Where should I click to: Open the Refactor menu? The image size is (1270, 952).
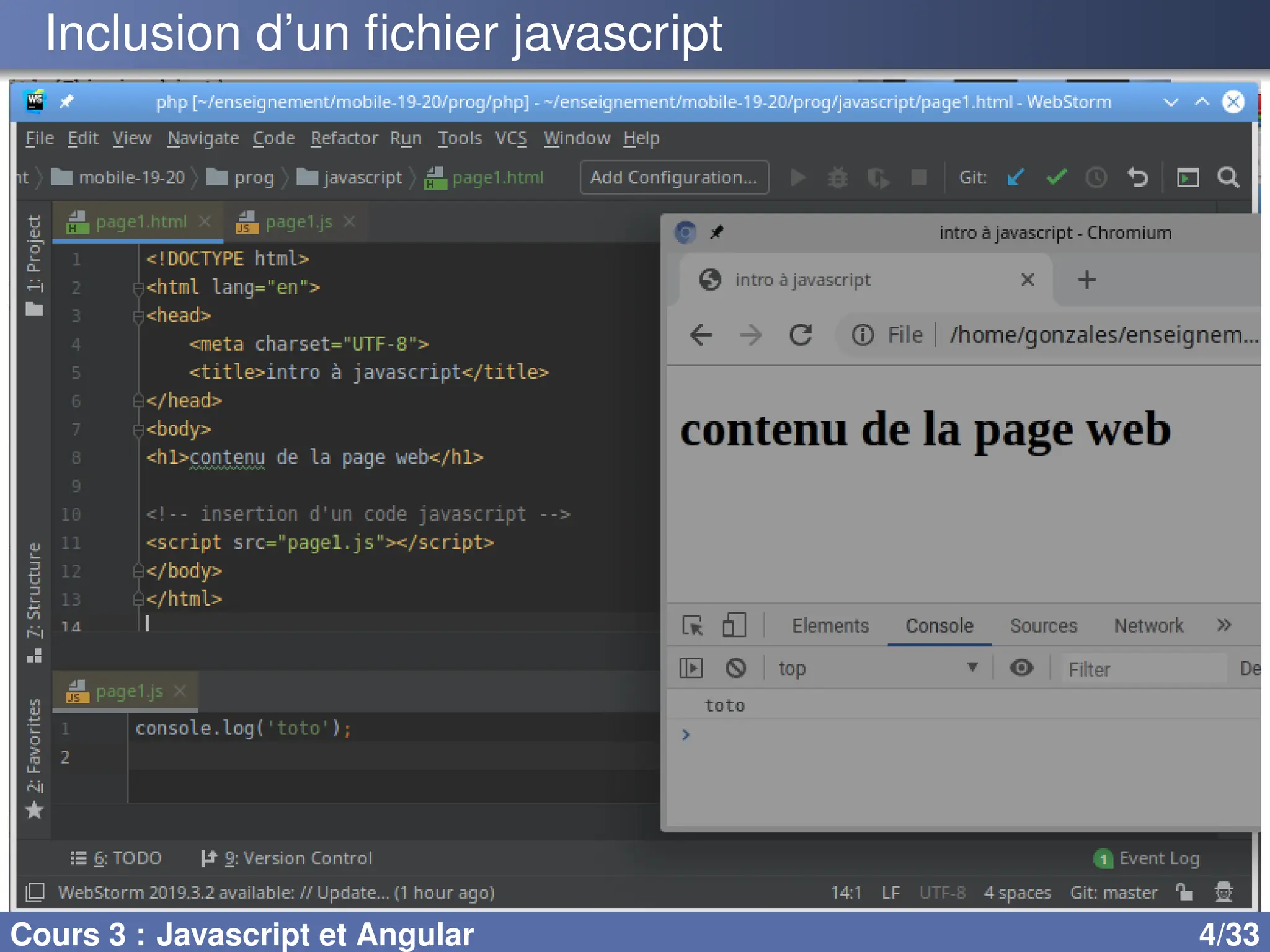(x=344, y=138)
